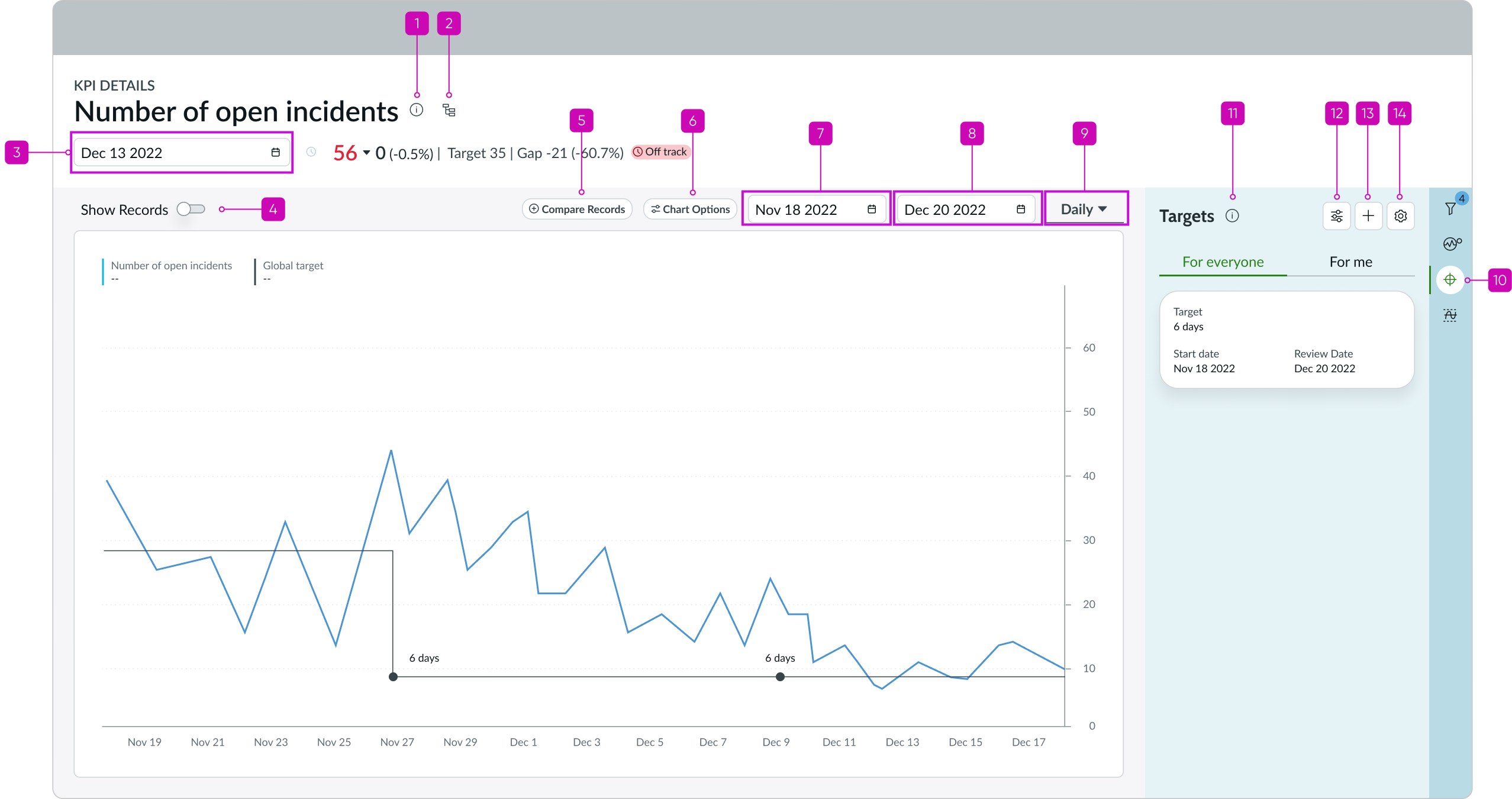Select the For everyone tab
Image resolution: width=1512 pixels, height=799 pixels.
(x=1223, y=262)
